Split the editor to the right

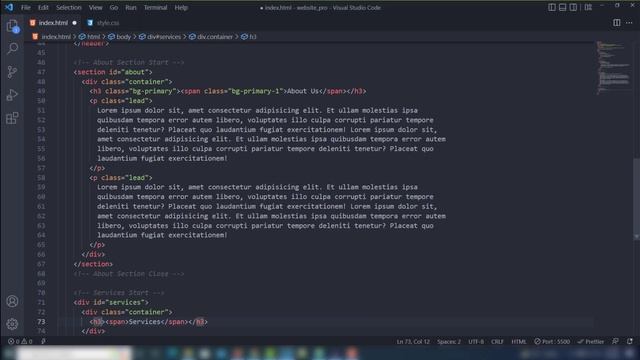(x=617, y=23)
